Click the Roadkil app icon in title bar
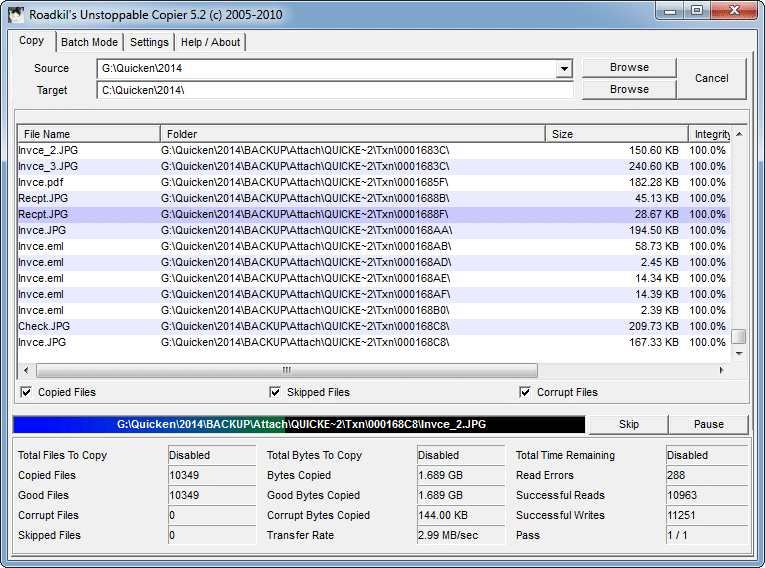 point(16,15)
